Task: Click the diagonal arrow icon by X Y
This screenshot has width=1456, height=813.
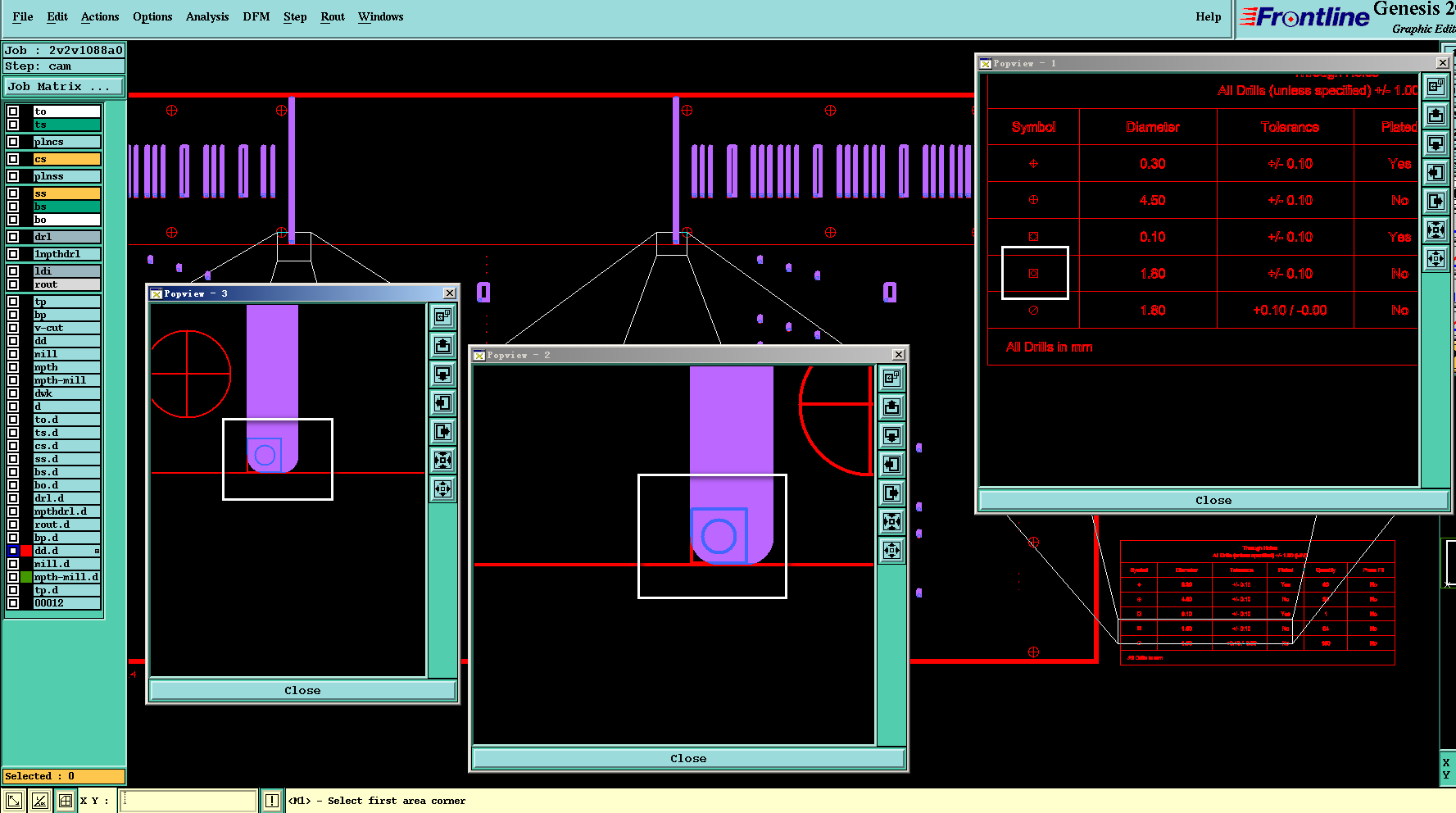Action: [x=14, y=801]
